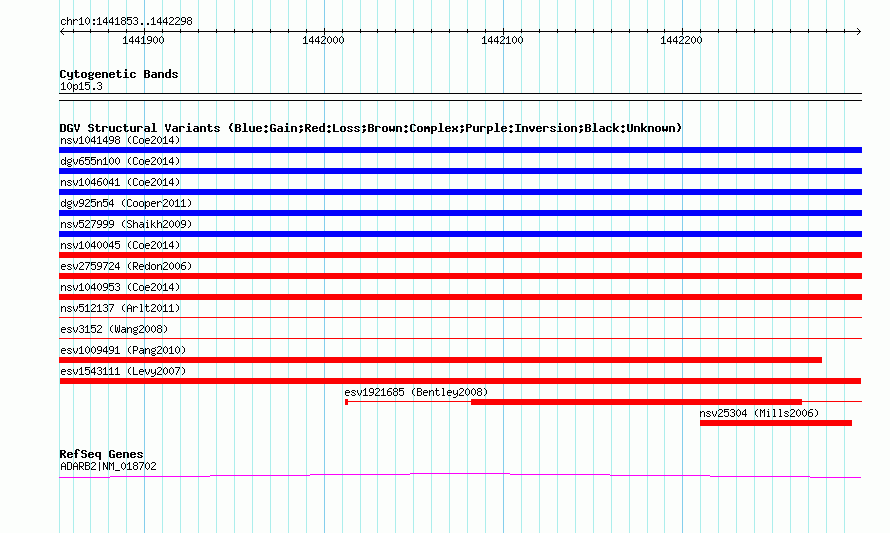Open the dgv655n100 (Coe2014) variant label

[x=120, y=161]
